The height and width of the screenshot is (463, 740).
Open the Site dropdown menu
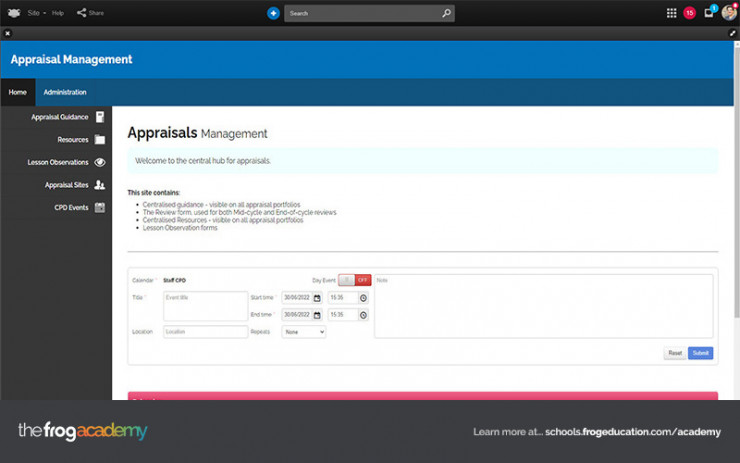(36, 13)
